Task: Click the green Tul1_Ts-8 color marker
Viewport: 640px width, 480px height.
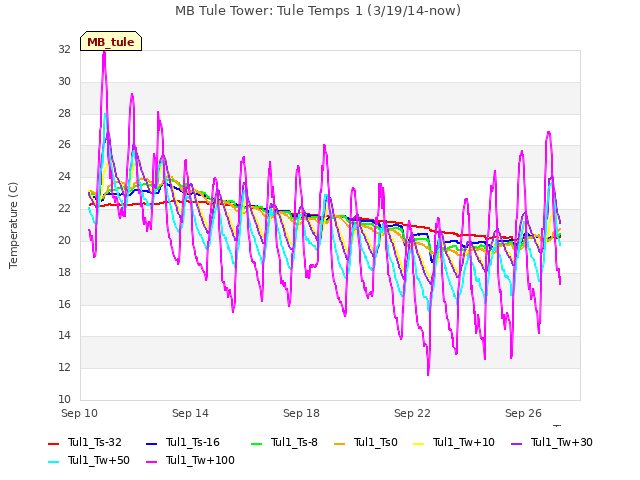Action: 256,443
